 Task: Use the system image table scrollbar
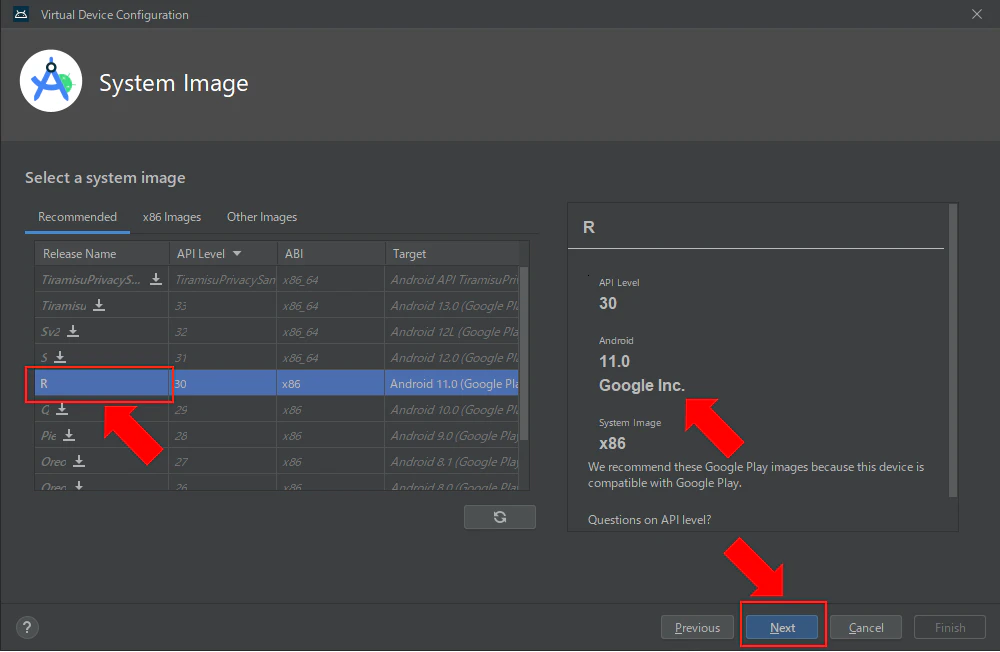(524, 354)
